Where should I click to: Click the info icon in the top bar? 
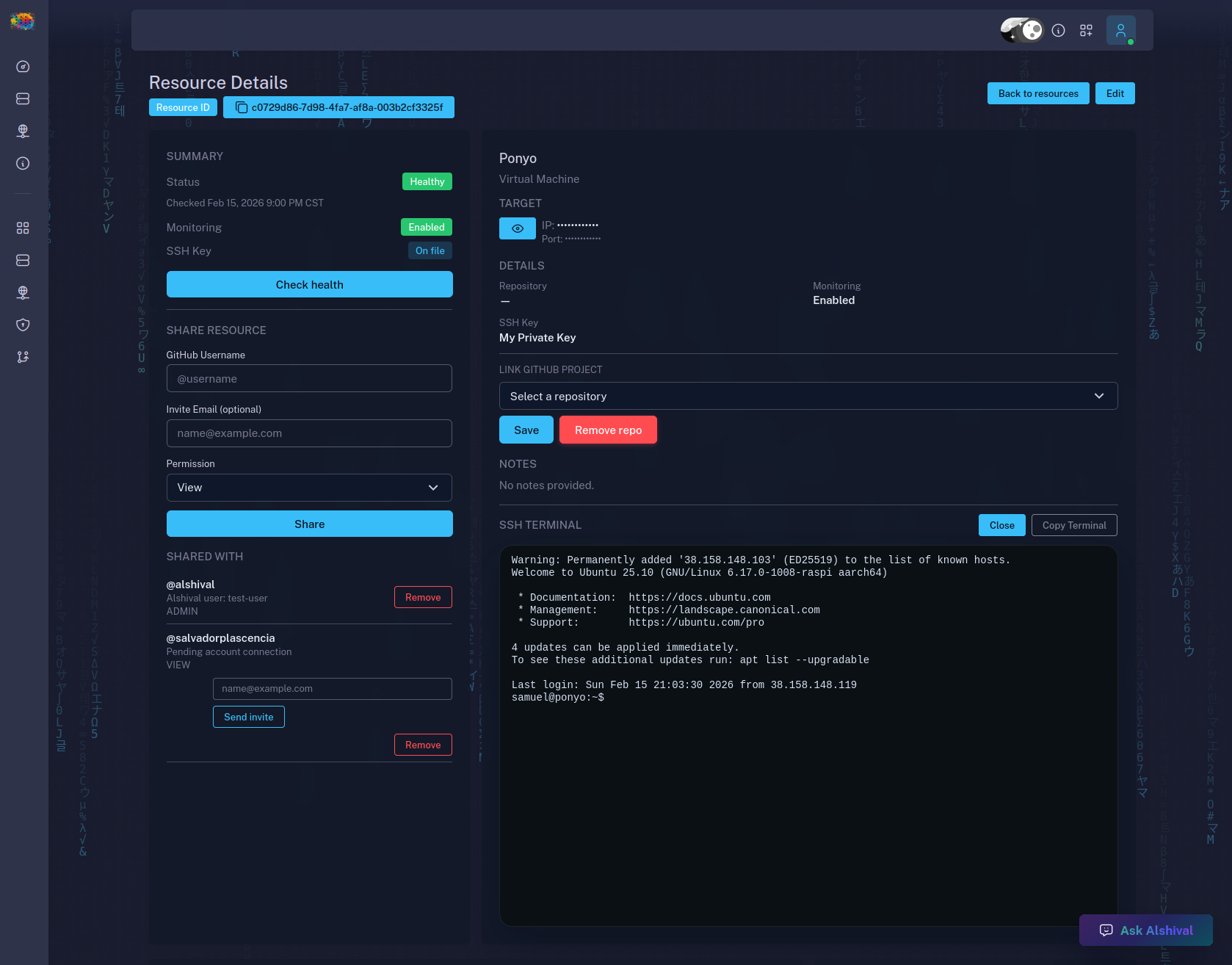click(1058, 31)
